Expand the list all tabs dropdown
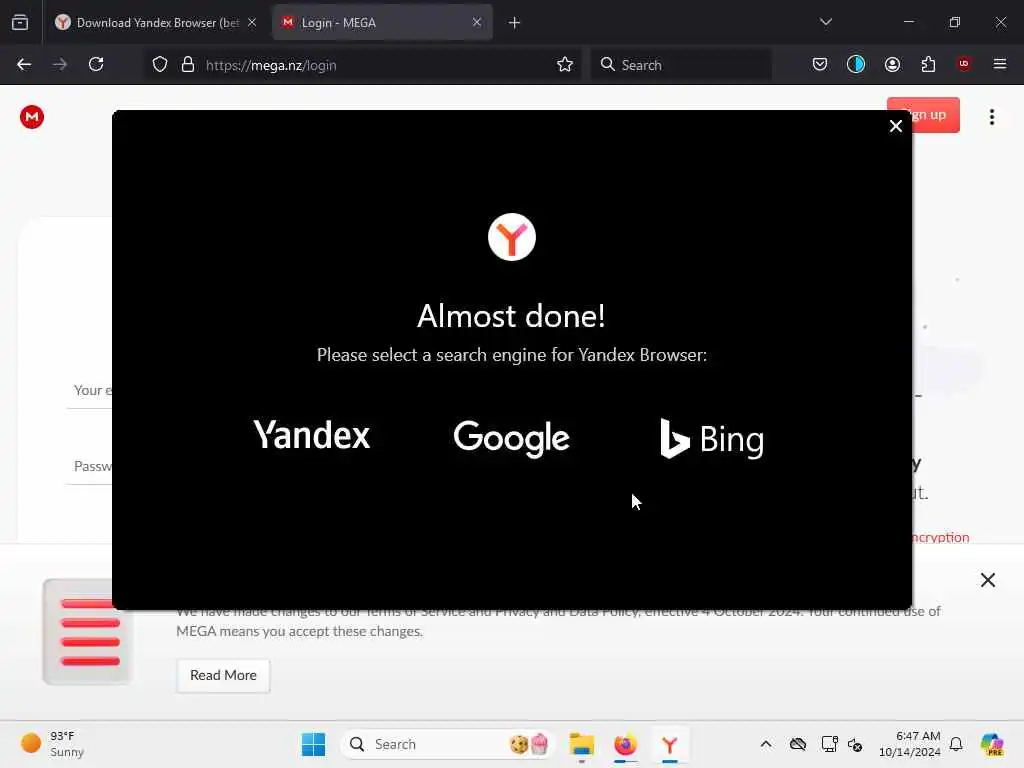1024x768 pixels. [x=825, y=22]
